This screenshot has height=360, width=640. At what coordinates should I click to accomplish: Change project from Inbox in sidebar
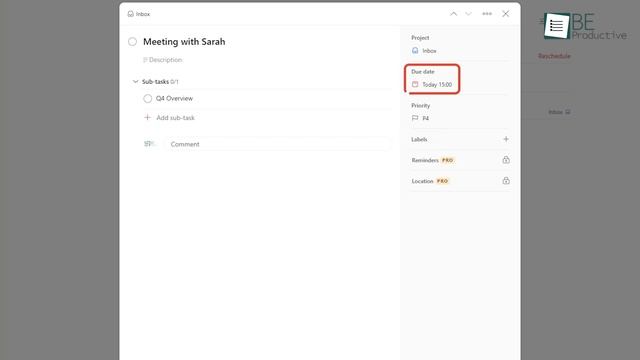click(x=429, y=51)
